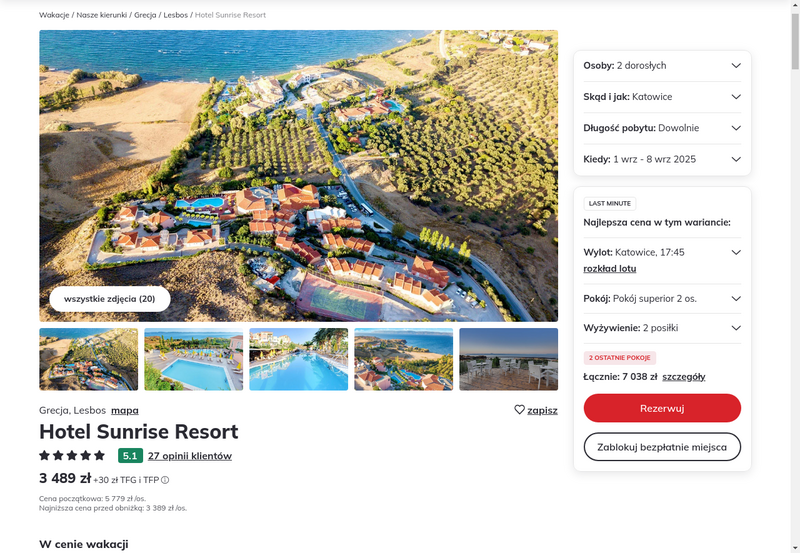Viewport: 800px width, 553px height.
Task: Go to Grecja in the breadcrumb
Action: [145, 15]
